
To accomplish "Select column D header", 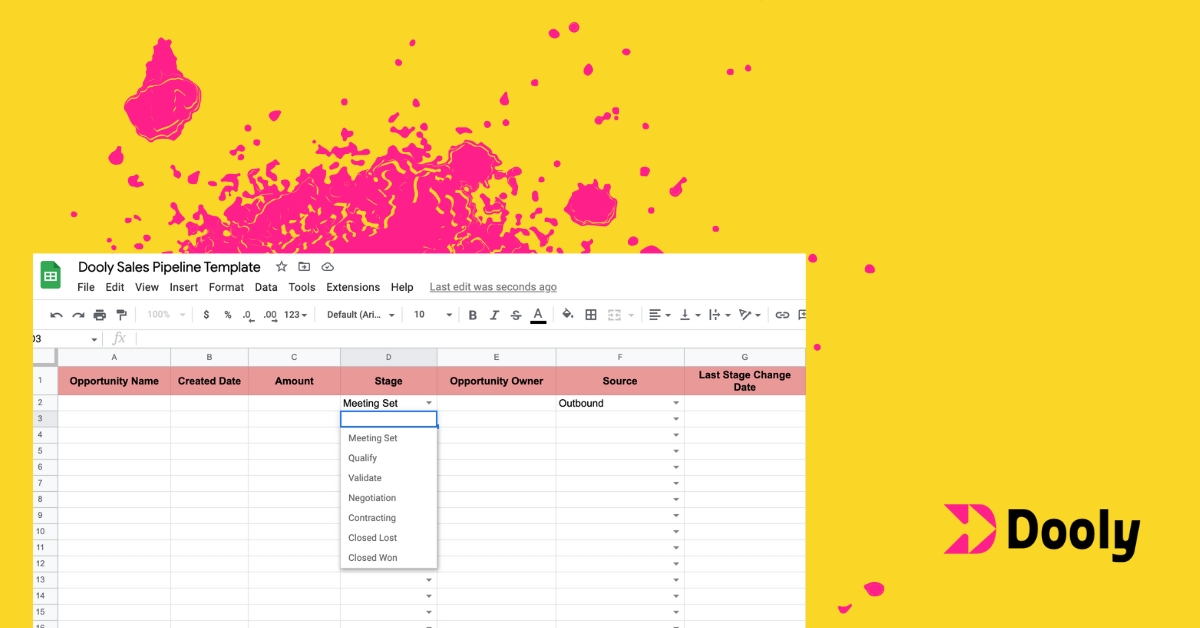I will [388, 357].
